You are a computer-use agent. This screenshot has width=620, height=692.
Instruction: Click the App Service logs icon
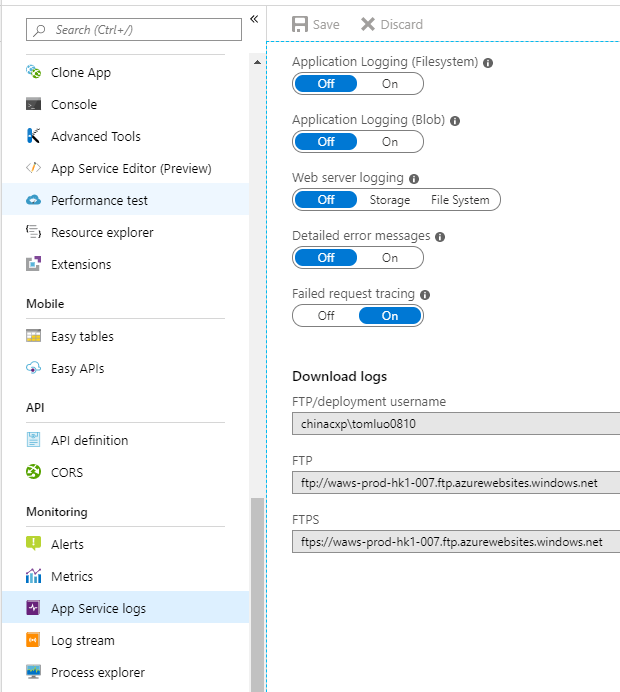[34, 608]
